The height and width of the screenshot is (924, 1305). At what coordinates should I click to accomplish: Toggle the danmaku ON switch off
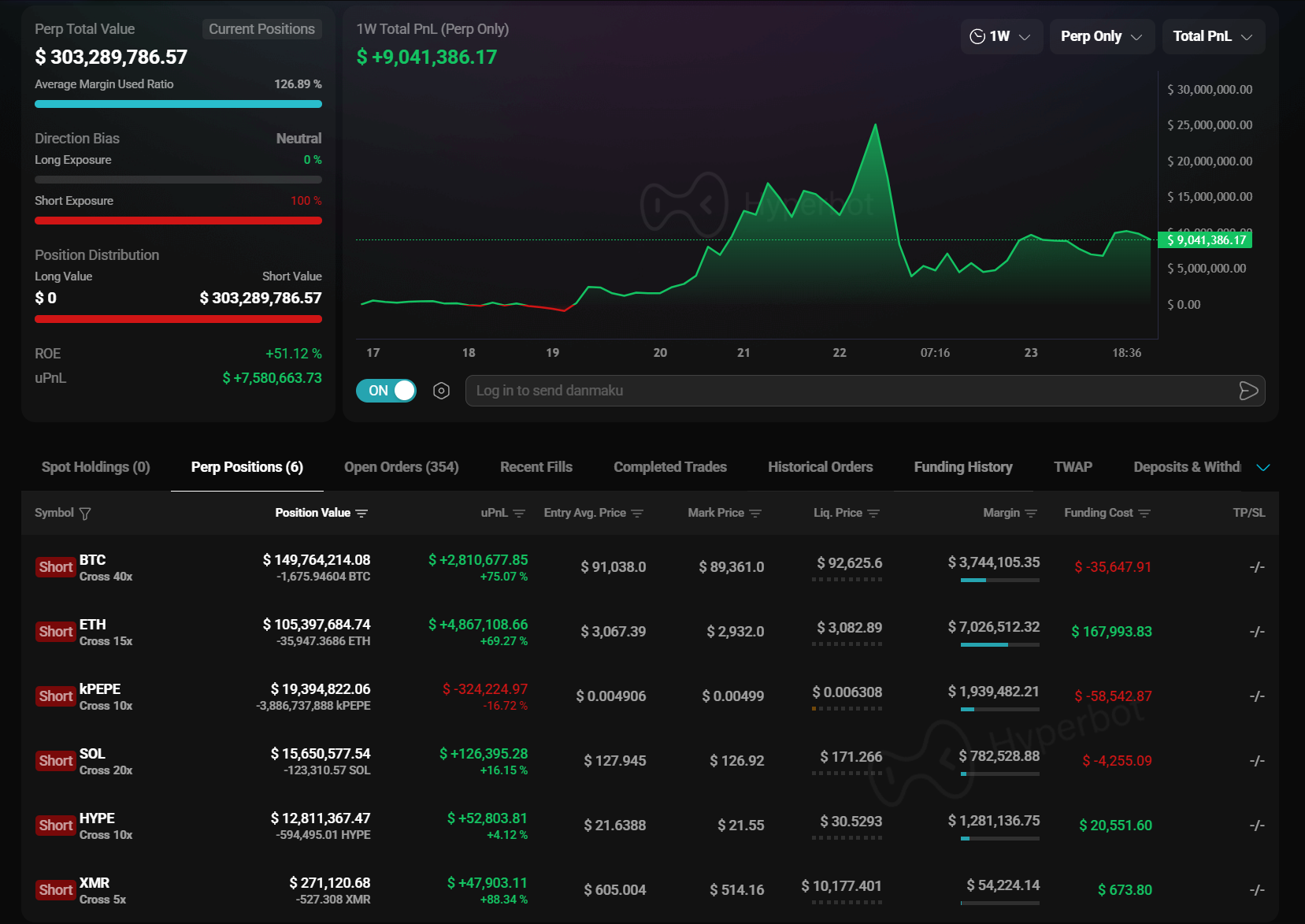tap(386, 391)
